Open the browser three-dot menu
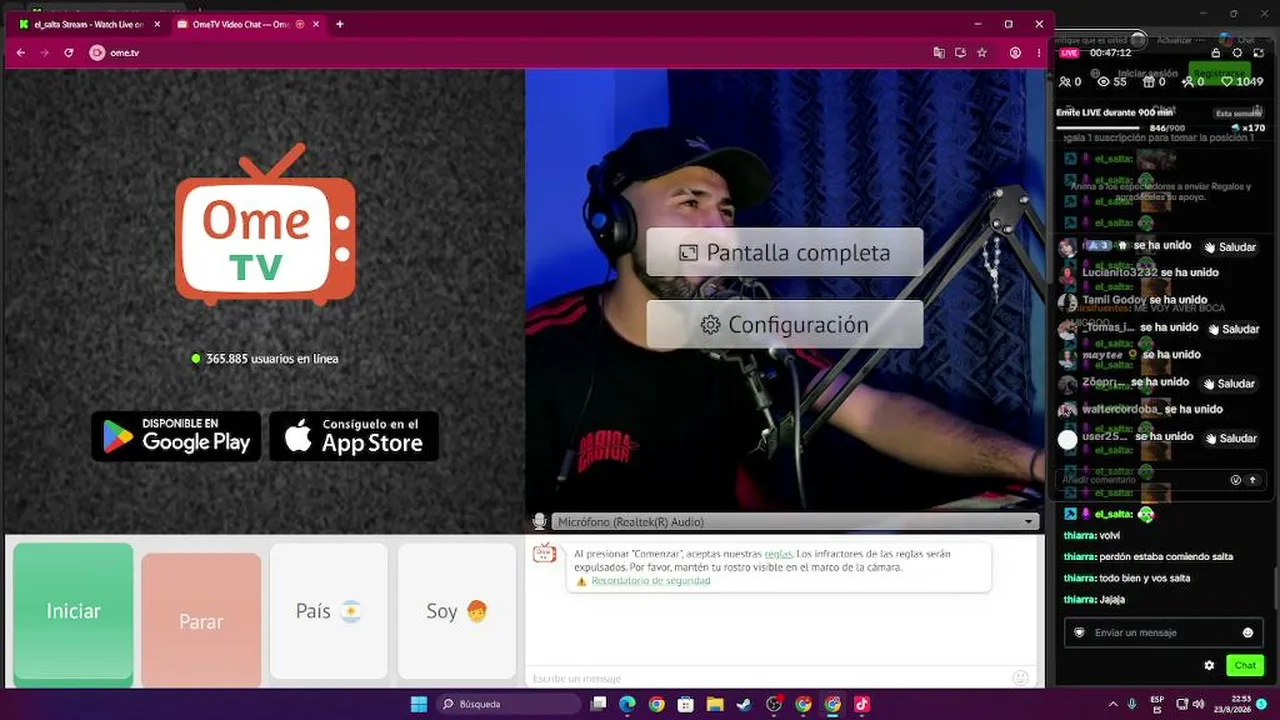The width and height of the screenshot is (1280, 720). coord(1040,53)
